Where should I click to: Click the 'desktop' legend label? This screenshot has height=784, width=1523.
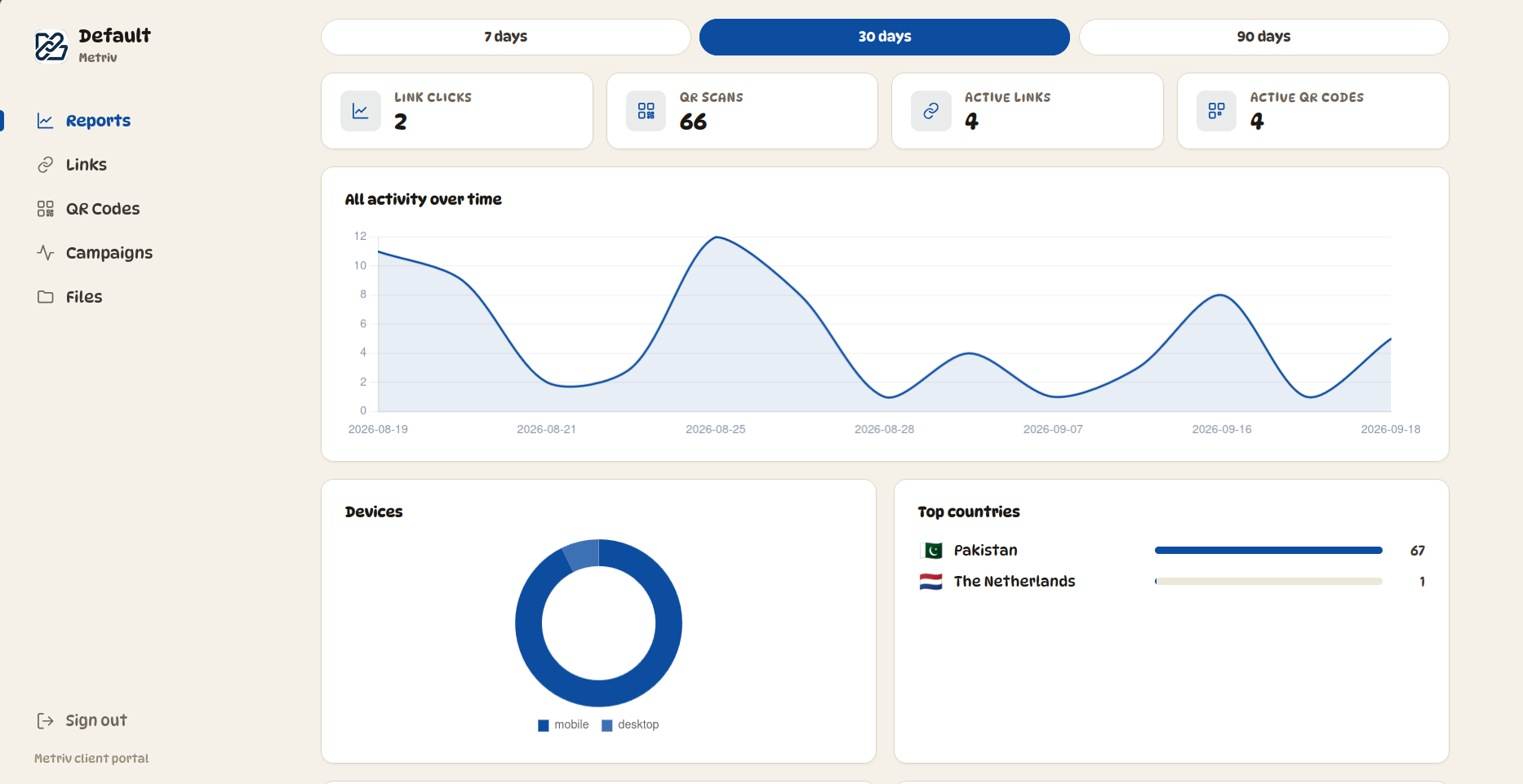tap(638, 724)
